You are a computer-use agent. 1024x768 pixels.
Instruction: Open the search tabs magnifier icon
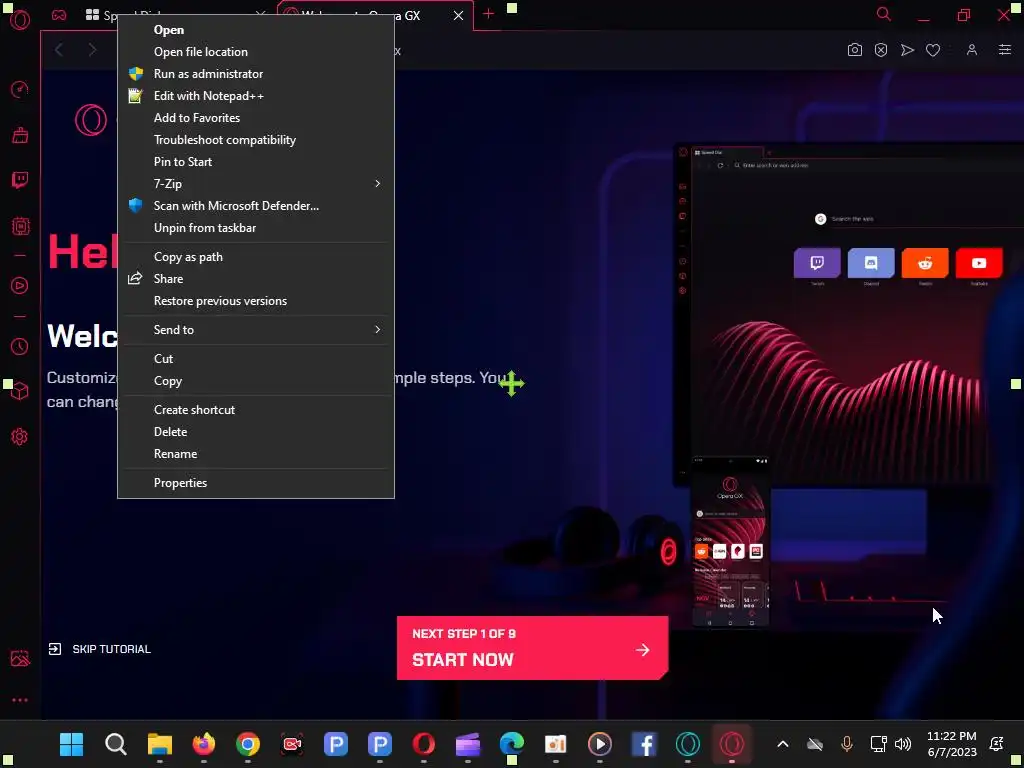coord(884,14)
